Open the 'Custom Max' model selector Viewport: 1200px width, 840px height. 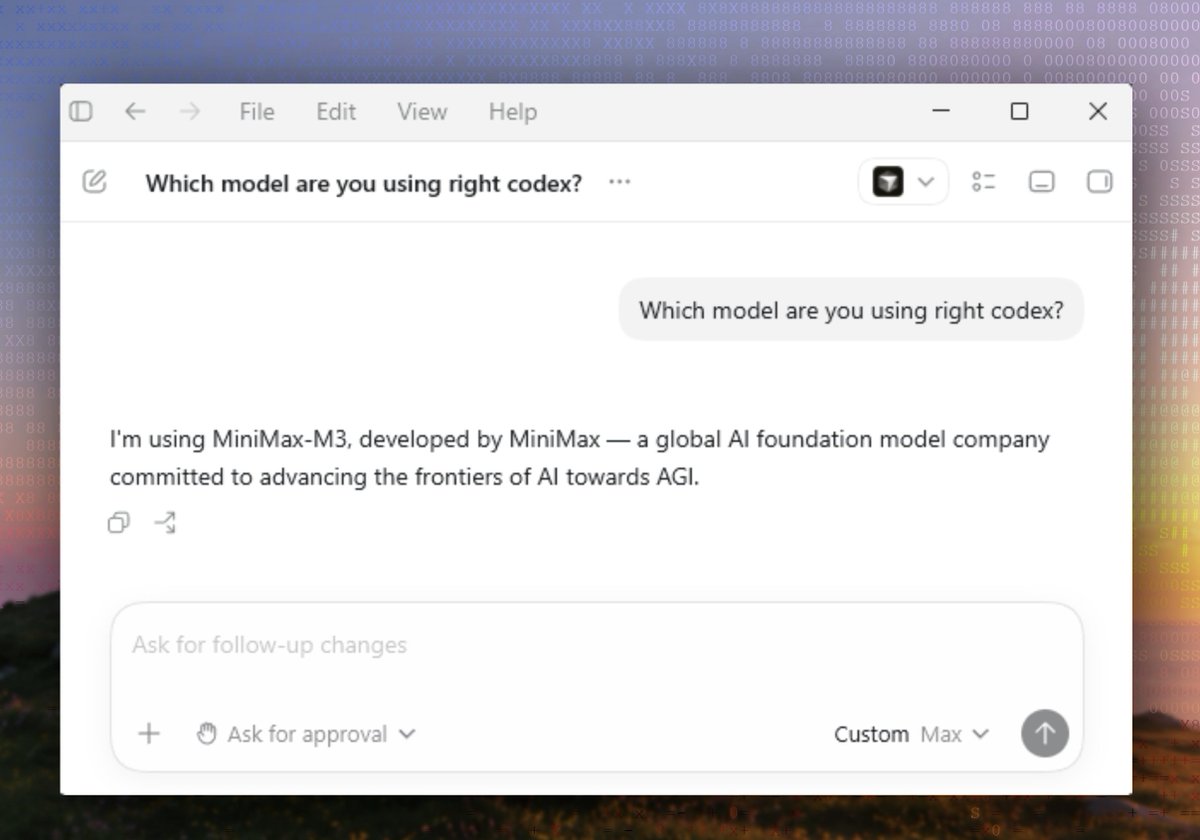[911, 734]
